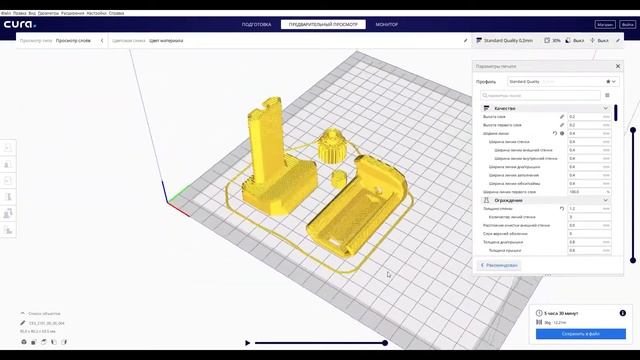
Task: Collapse view panel with left chevron
Action: click(102, 40)
